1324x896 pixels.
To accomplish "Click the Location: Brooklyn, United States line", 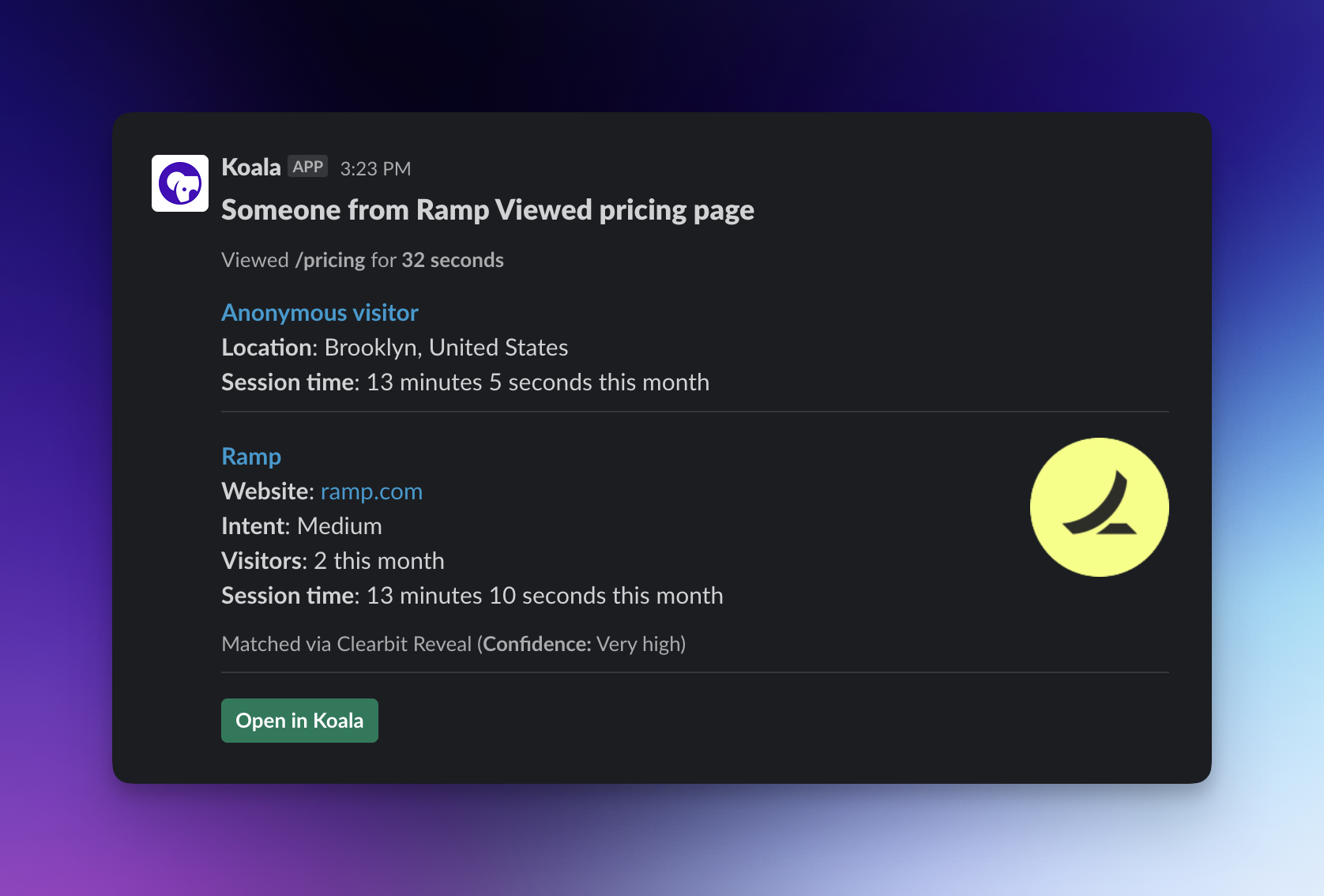I will pos(394,348).
